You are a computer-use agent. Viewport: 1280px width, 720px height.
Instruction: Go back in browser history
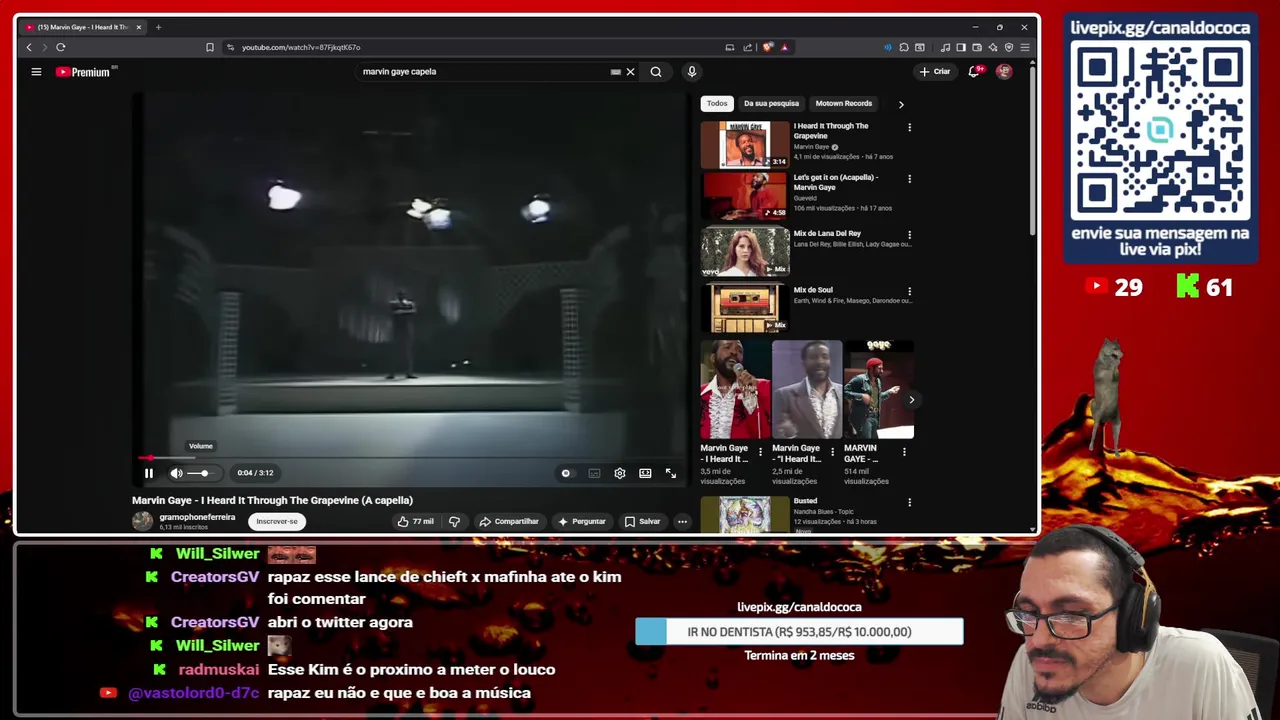click(x=29, y=47)
